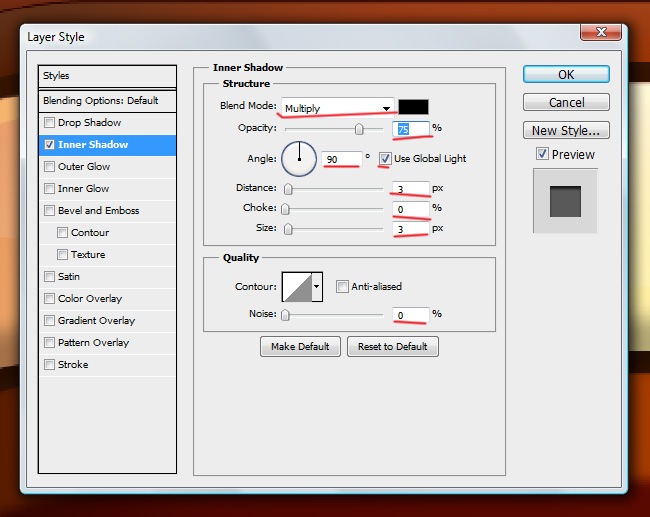
Task: Click Reset to Default
Action: (x=392, y=346)
